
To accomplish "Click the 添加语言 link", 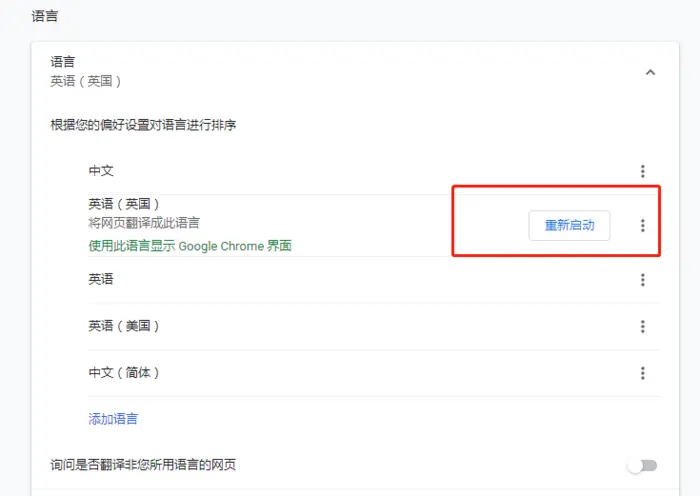I will [113, 419].
